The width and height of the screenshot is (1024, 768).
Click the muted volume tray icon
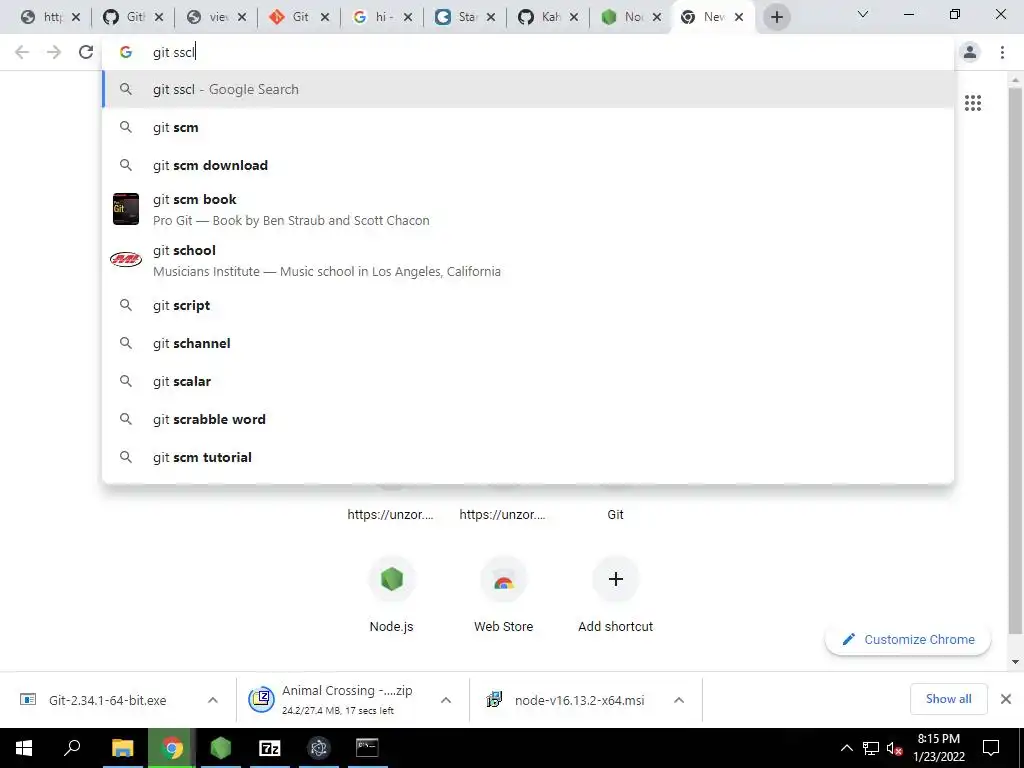tap(894, 748)
